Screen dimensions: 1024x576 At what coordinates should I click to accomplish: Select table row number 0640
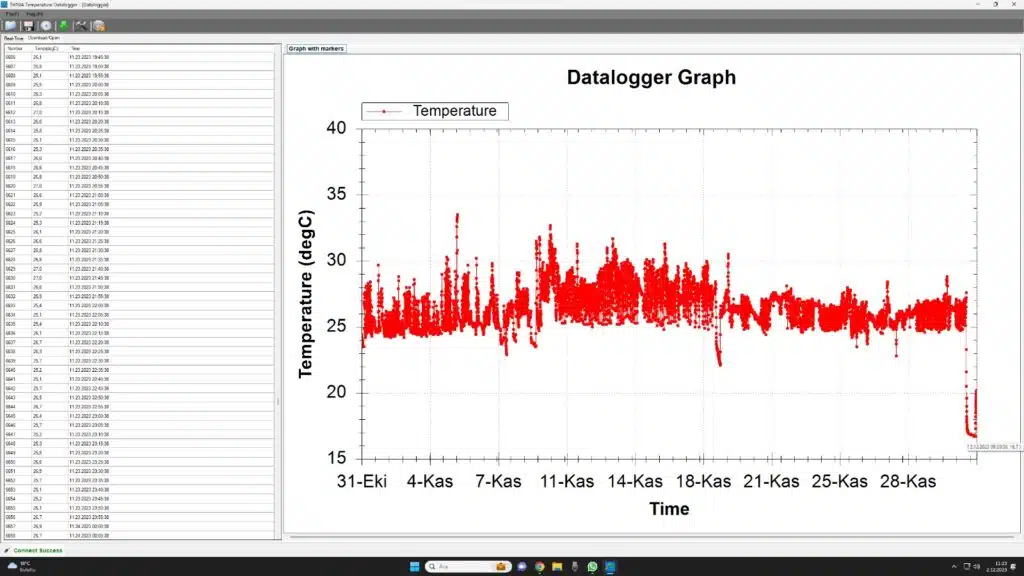tap(139, 370)
